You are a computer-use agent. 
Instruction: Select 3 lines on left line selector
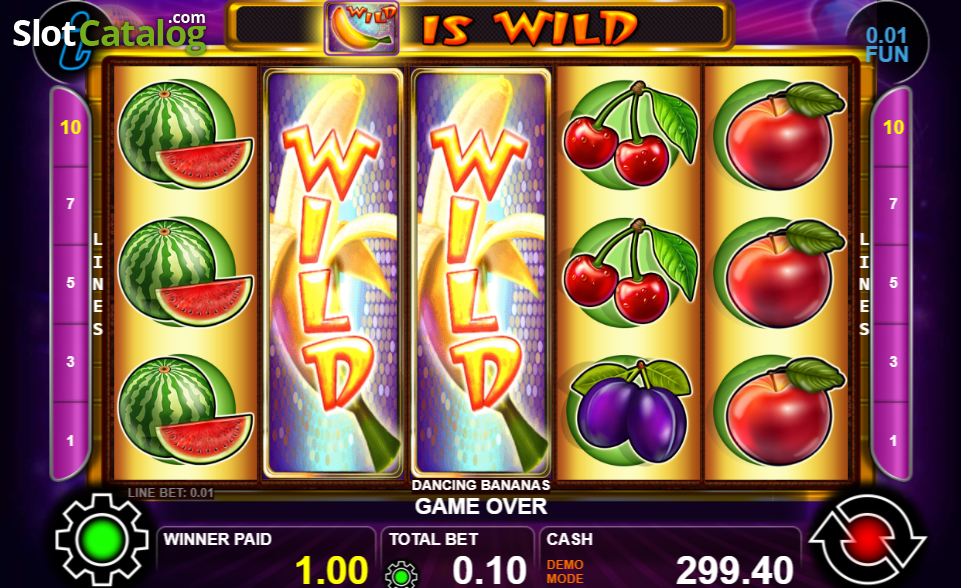click(70, 362)
